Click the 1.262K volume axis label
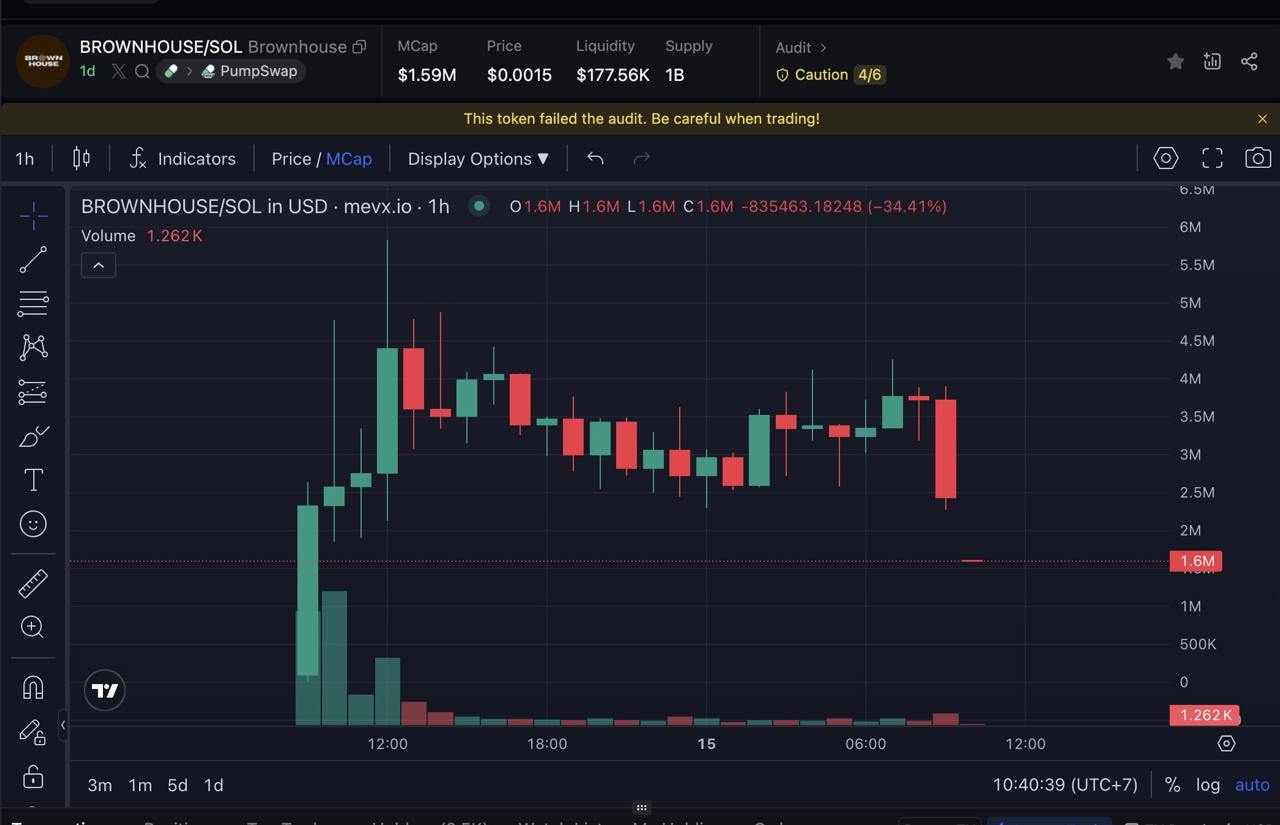Image resolution: width=1280 pixels, height=825 pixels. coord(1205,715)
